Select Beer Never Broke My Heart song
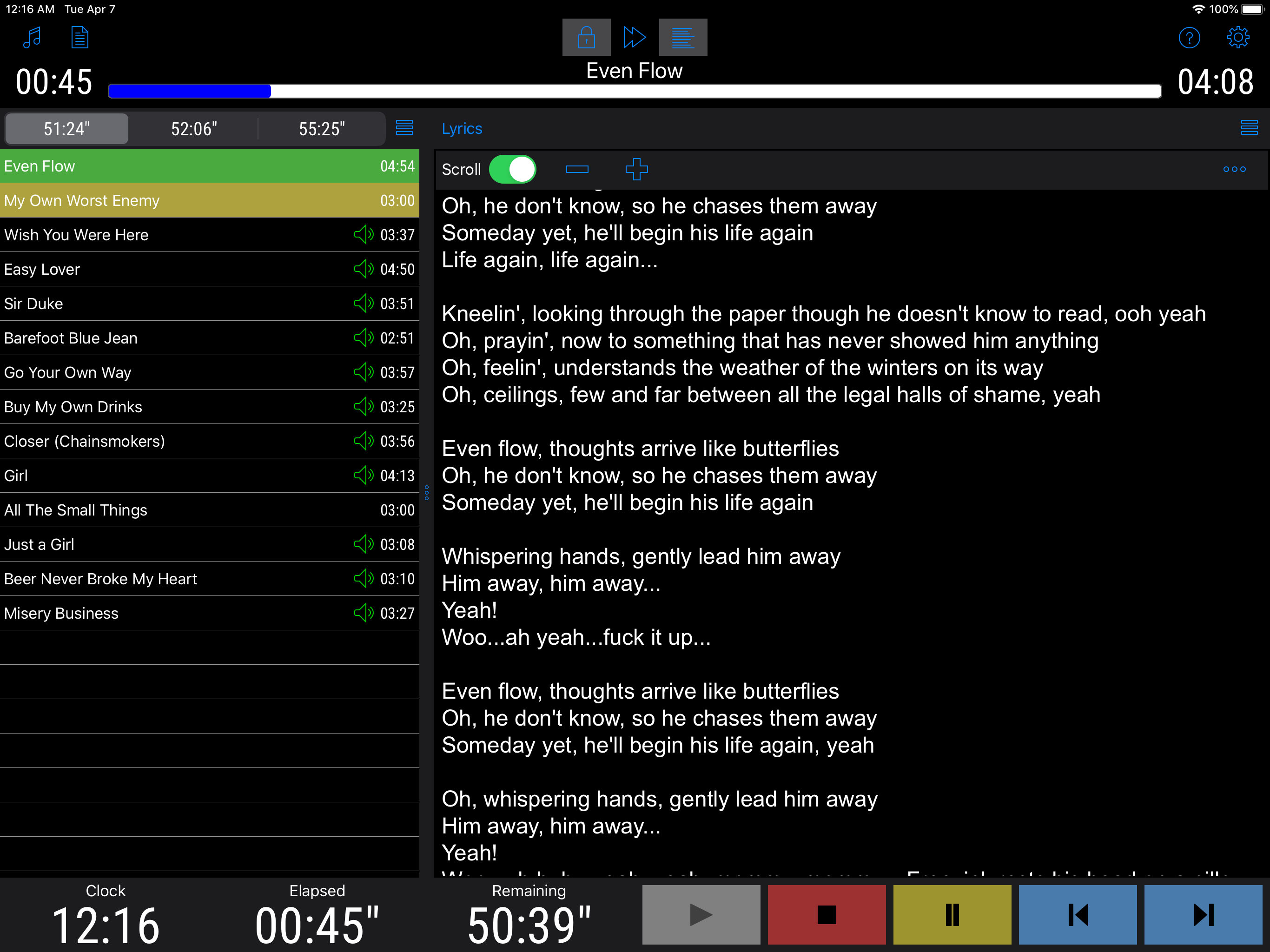 click(x=210, y=579)
